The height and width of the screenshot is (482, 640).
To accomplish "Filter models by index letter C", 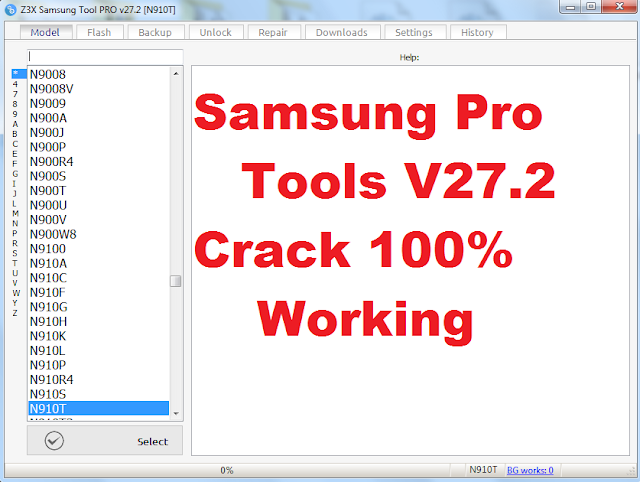I will pos(15,144).
